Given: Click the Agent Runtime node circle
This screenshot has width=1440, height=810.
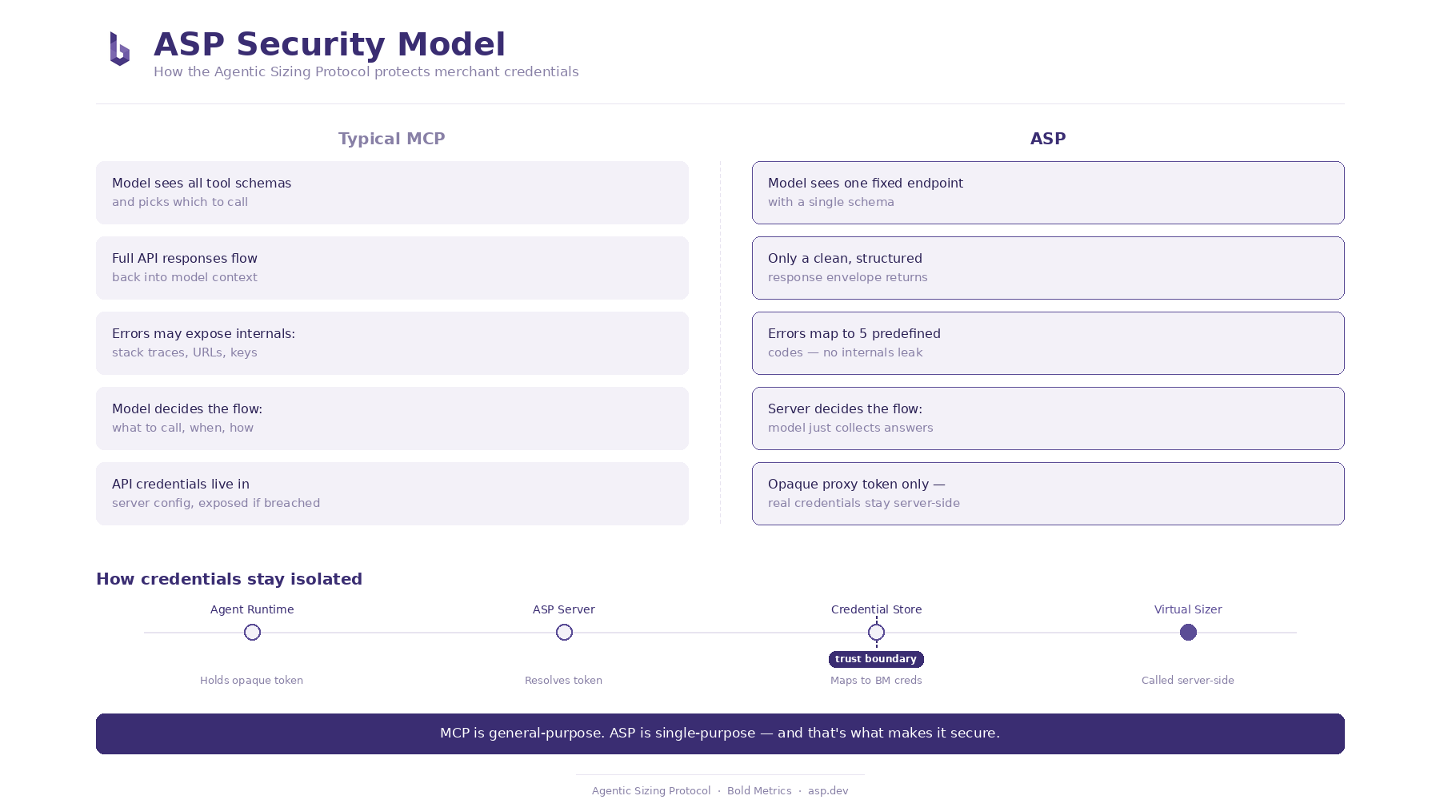Looking at the screenshot, I should tap(252, 632).
